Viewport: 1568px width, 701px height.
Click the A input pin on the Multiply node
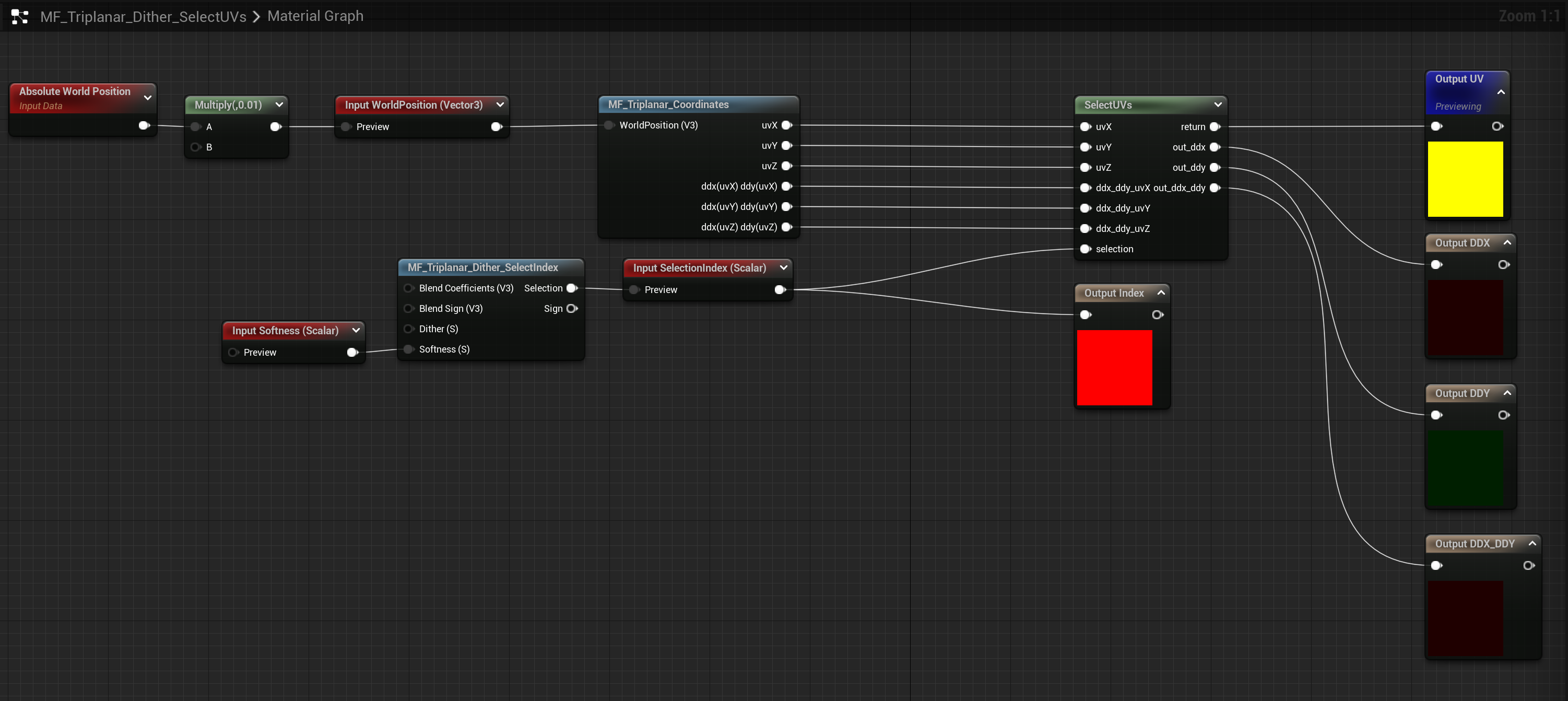coord(196,126)
